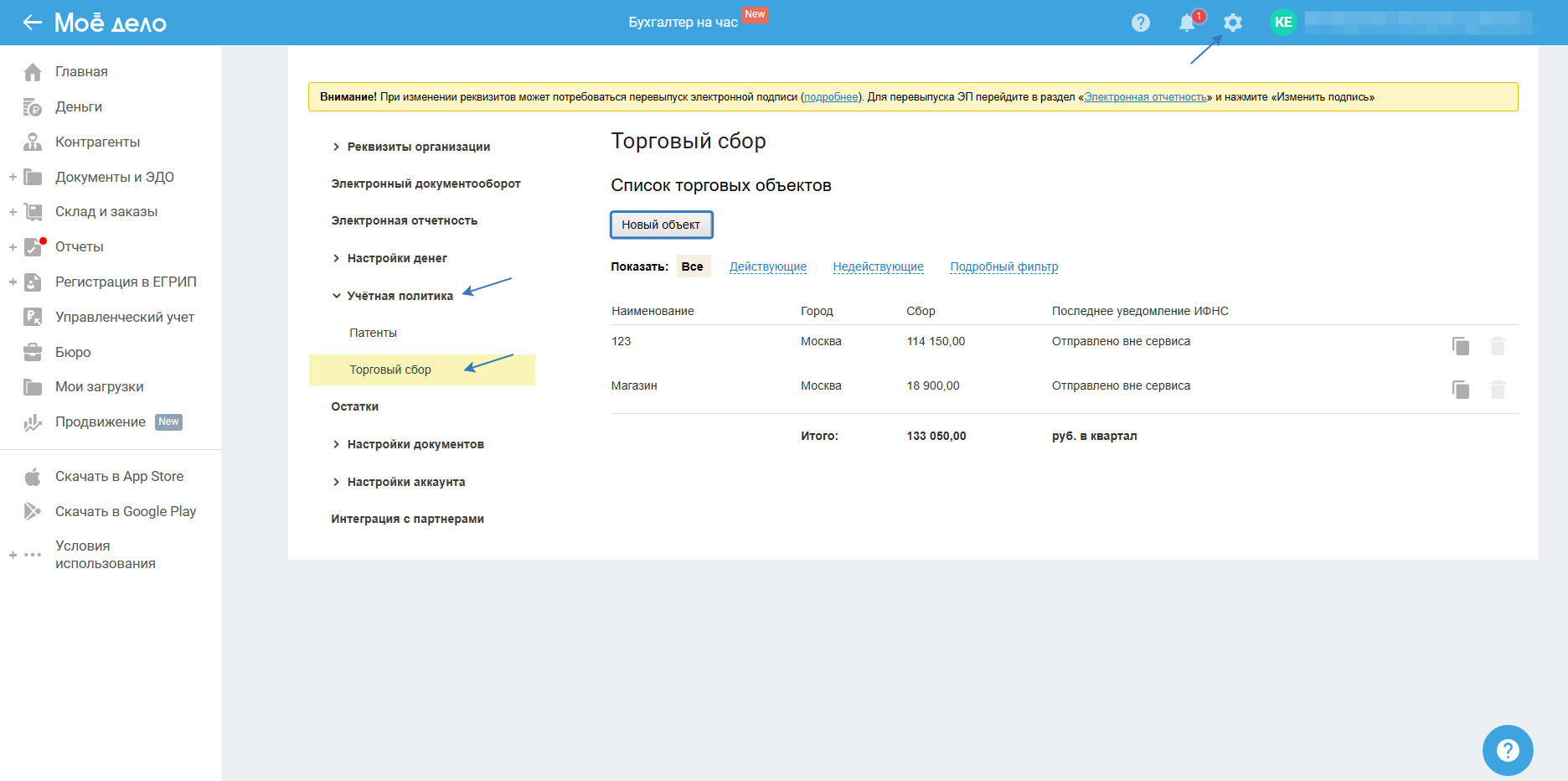The height and width of the screenshot is (781, 1568).
Task: Open settings via the gear icon
Action: coord(1232,23)
